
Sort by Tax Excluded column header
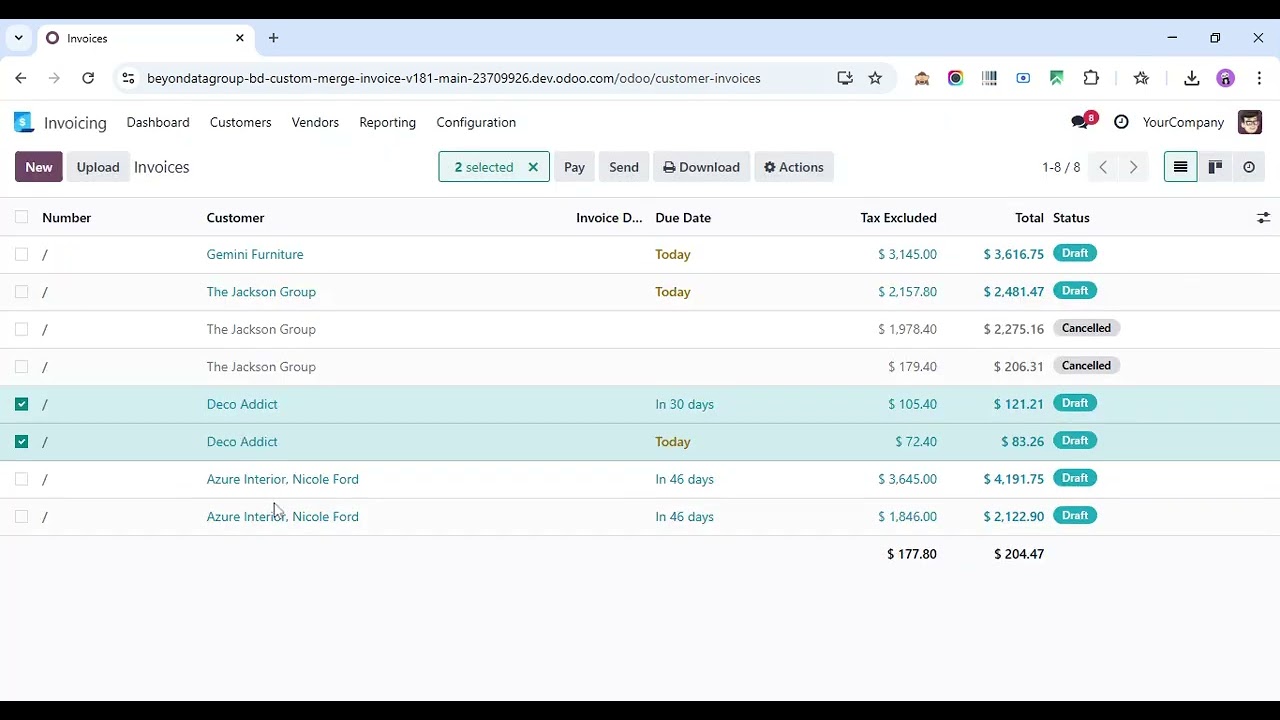point(898,218)
